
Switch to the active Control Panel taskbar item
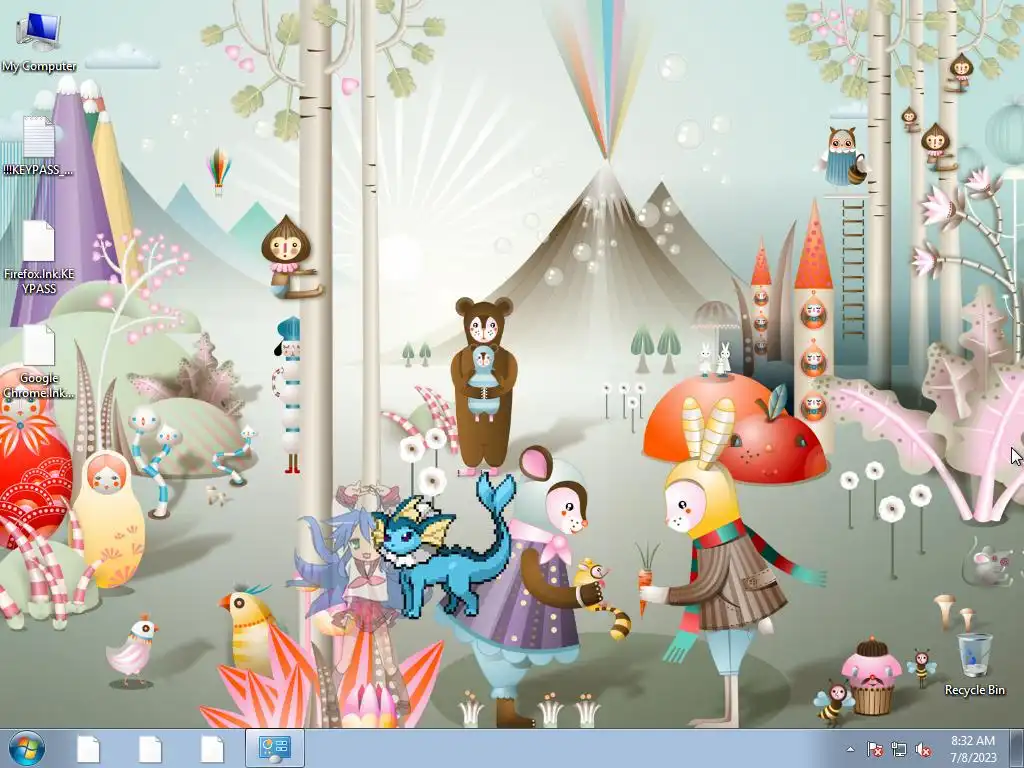click(x=274, y=748)
